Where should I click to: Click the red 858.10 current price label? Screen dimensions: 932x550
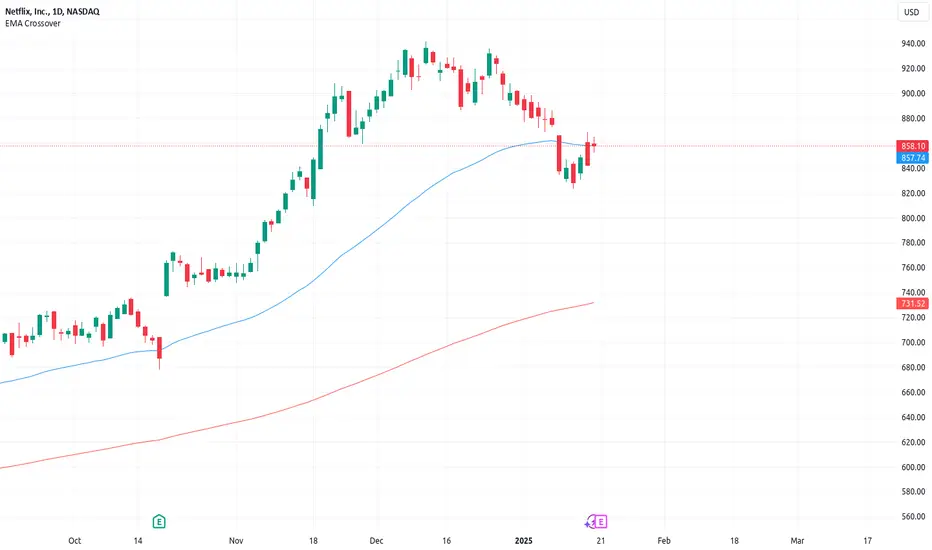click(912, 146)
